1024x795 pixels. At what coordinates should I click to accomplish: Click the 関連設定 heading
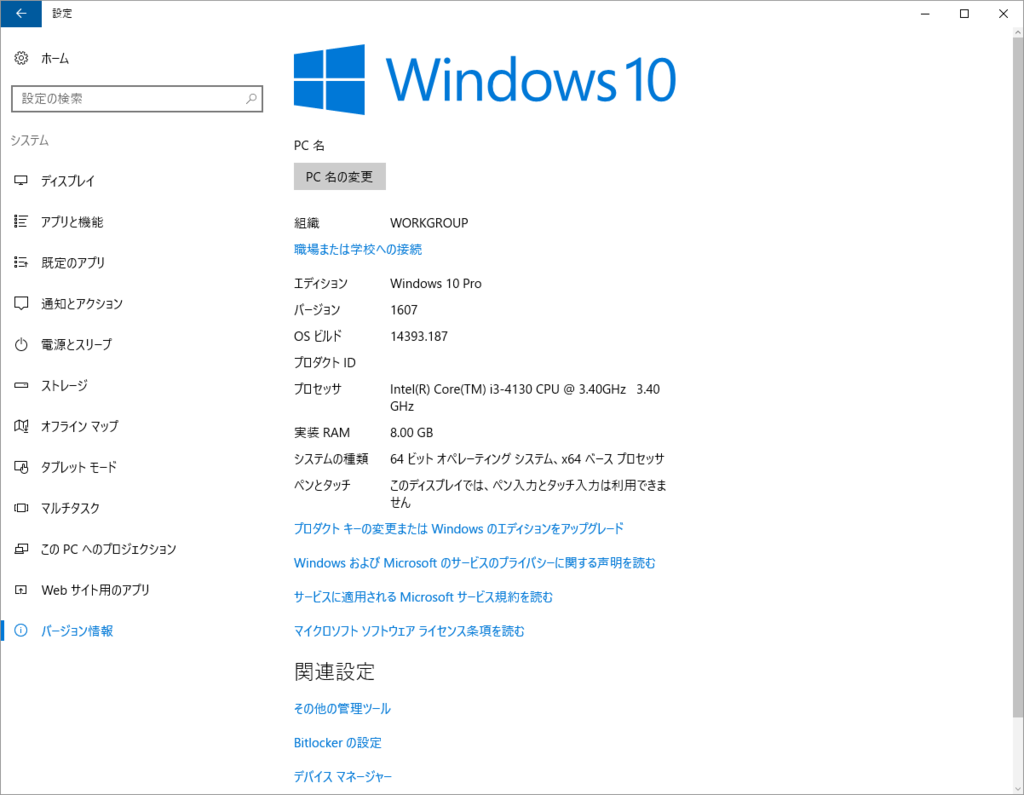tap(334, 672)
